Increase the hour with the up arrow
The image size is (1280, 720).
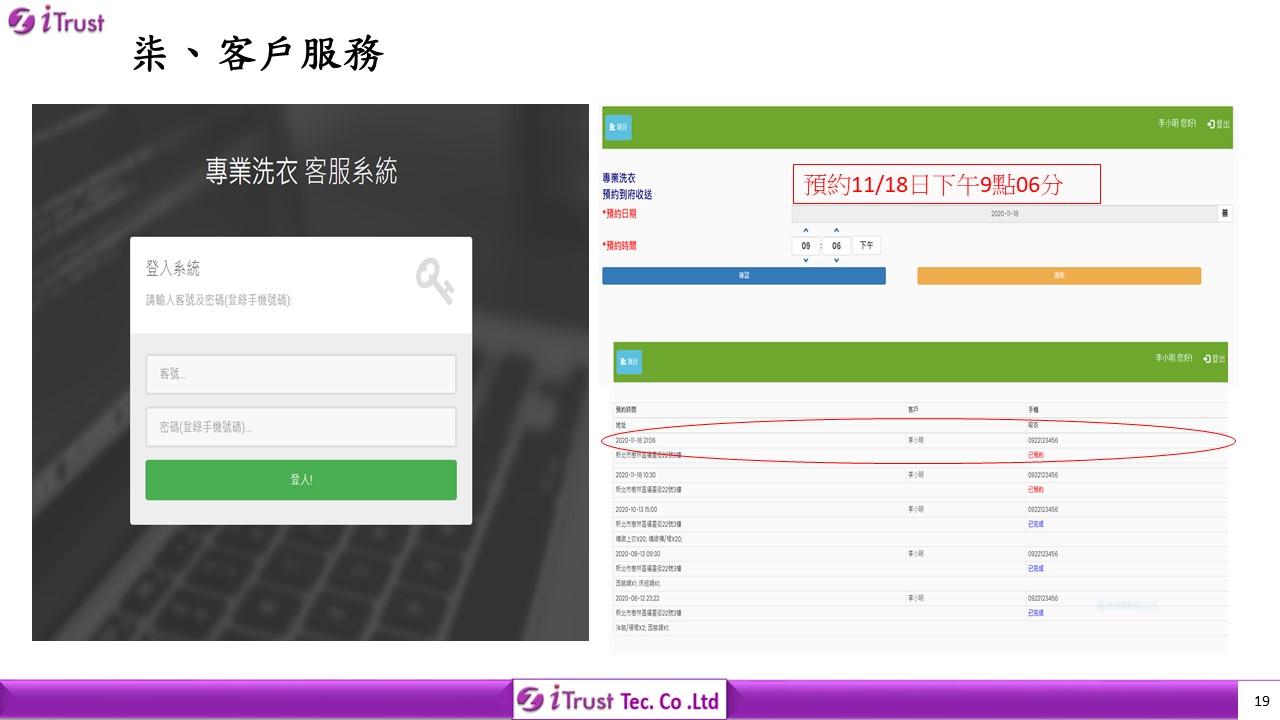tap(806, 231)
